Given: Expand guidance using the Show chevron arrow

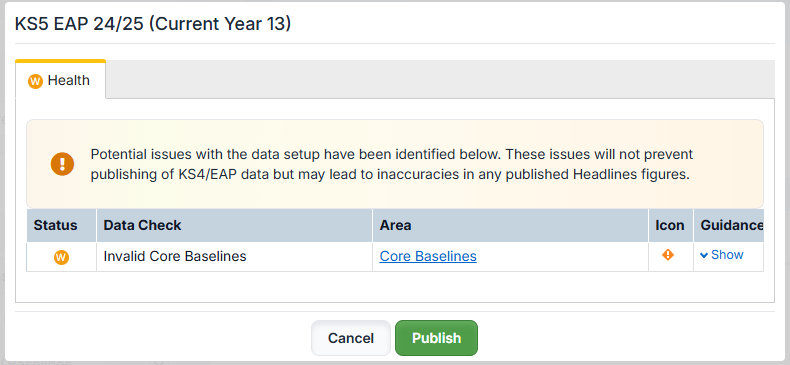Looking at the screenshot, I should [704, 256].
